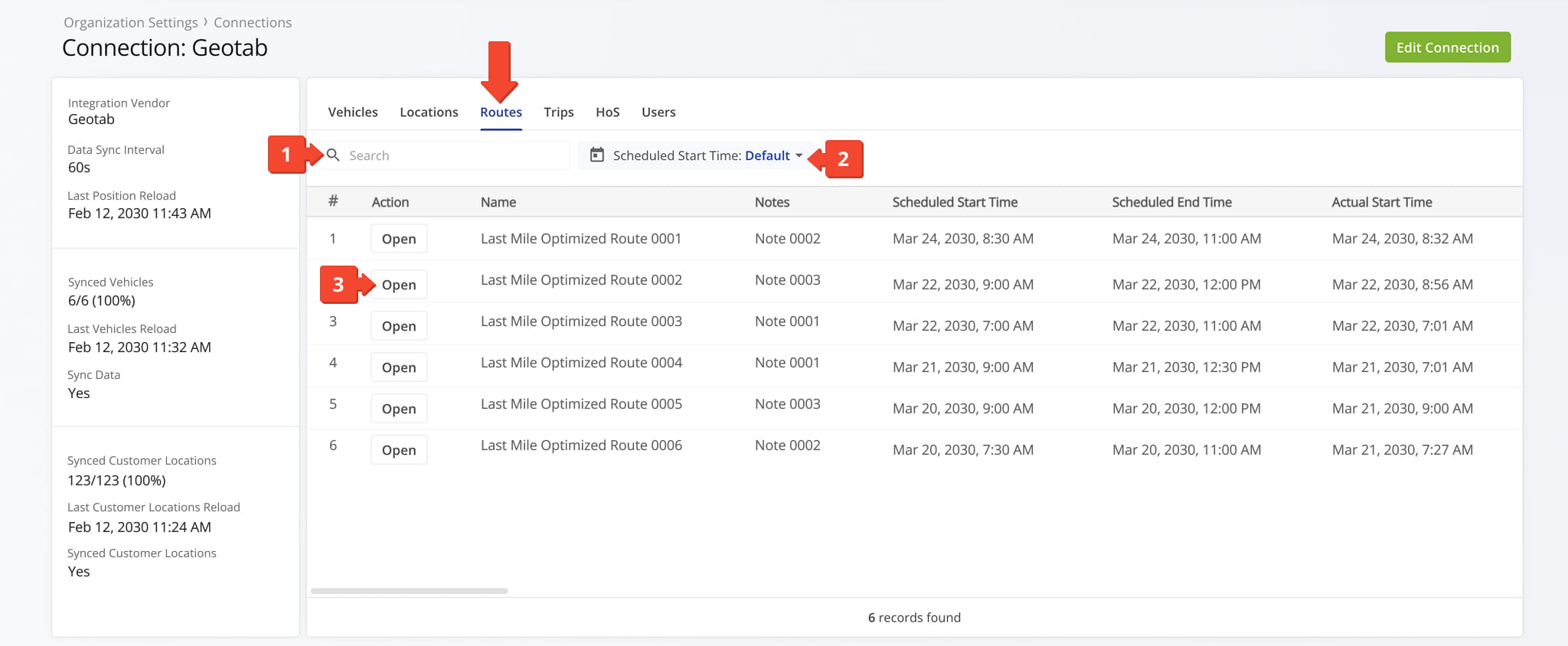Show the Users tab
The height and width of the screenshot is (646, 1568).
point(658,113)
